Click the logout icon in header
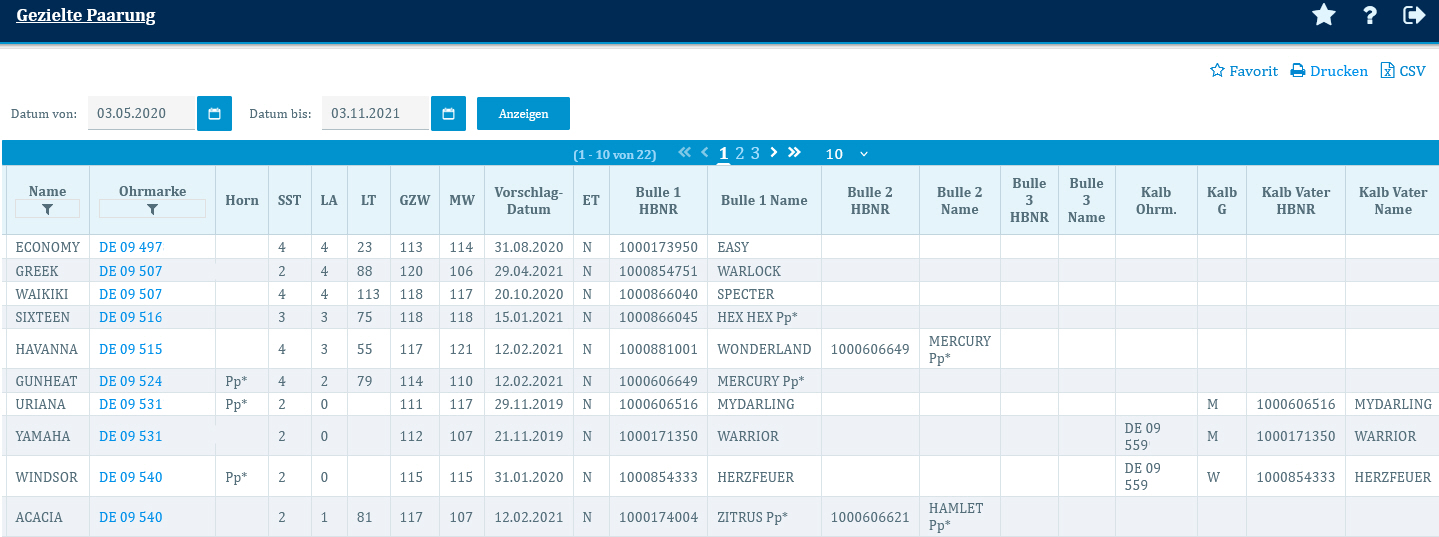The image size is (1439, 537). pos(1414,15)
